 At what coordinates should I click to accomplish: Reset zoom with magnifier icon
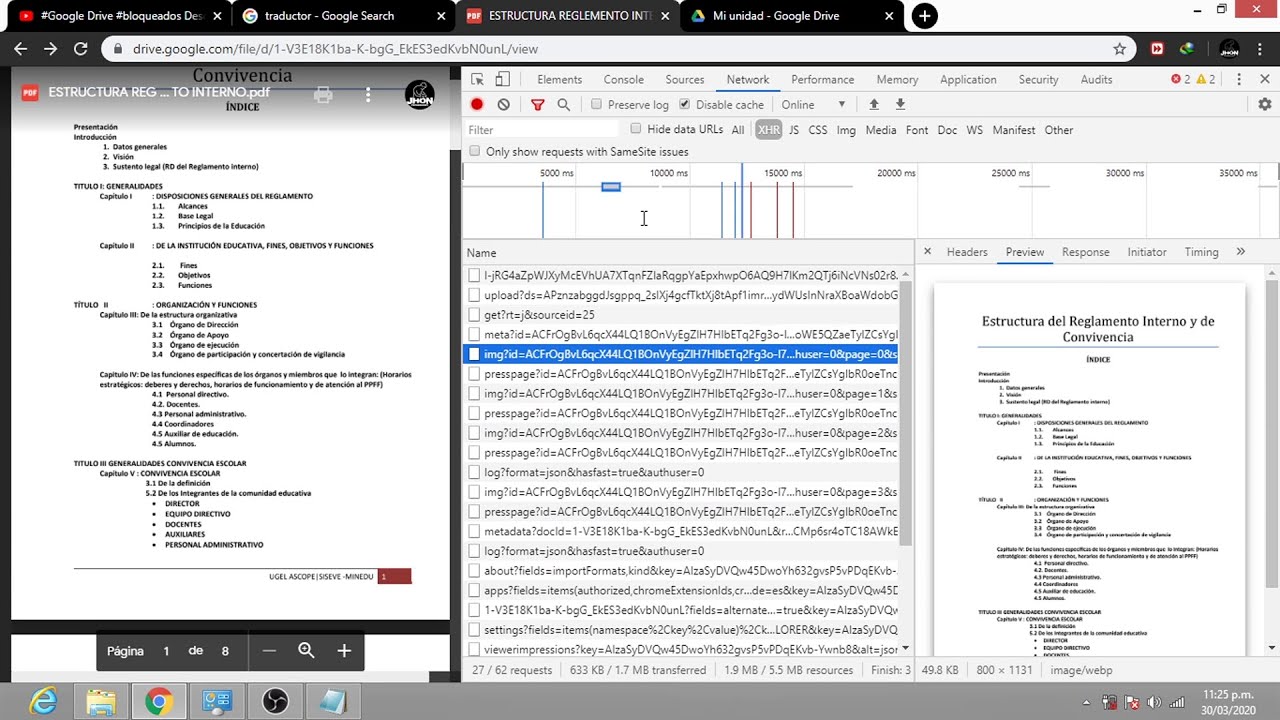(306, 651)
